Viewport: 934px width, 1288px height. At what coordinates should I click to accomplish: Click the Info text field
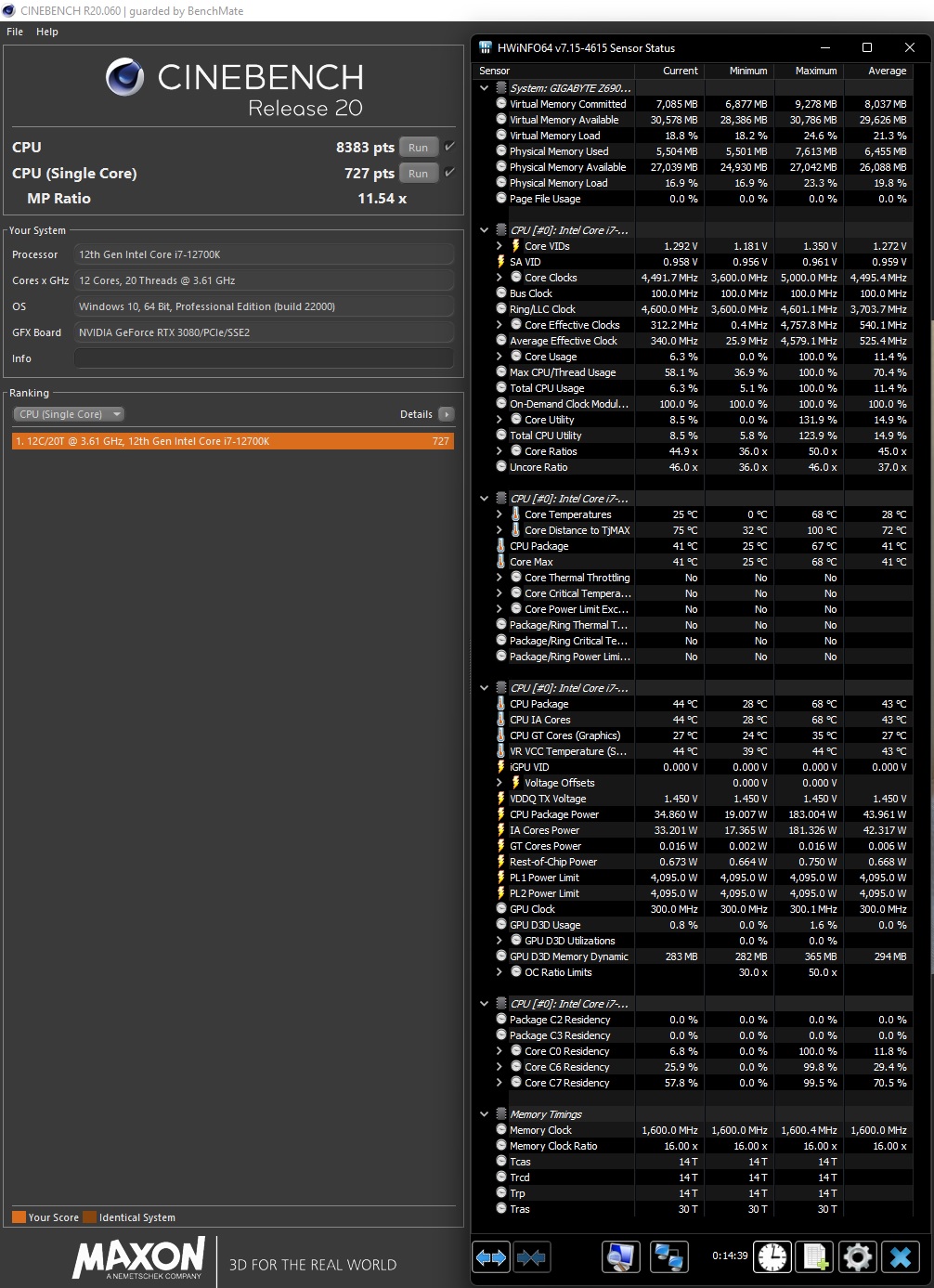point(264,358)
